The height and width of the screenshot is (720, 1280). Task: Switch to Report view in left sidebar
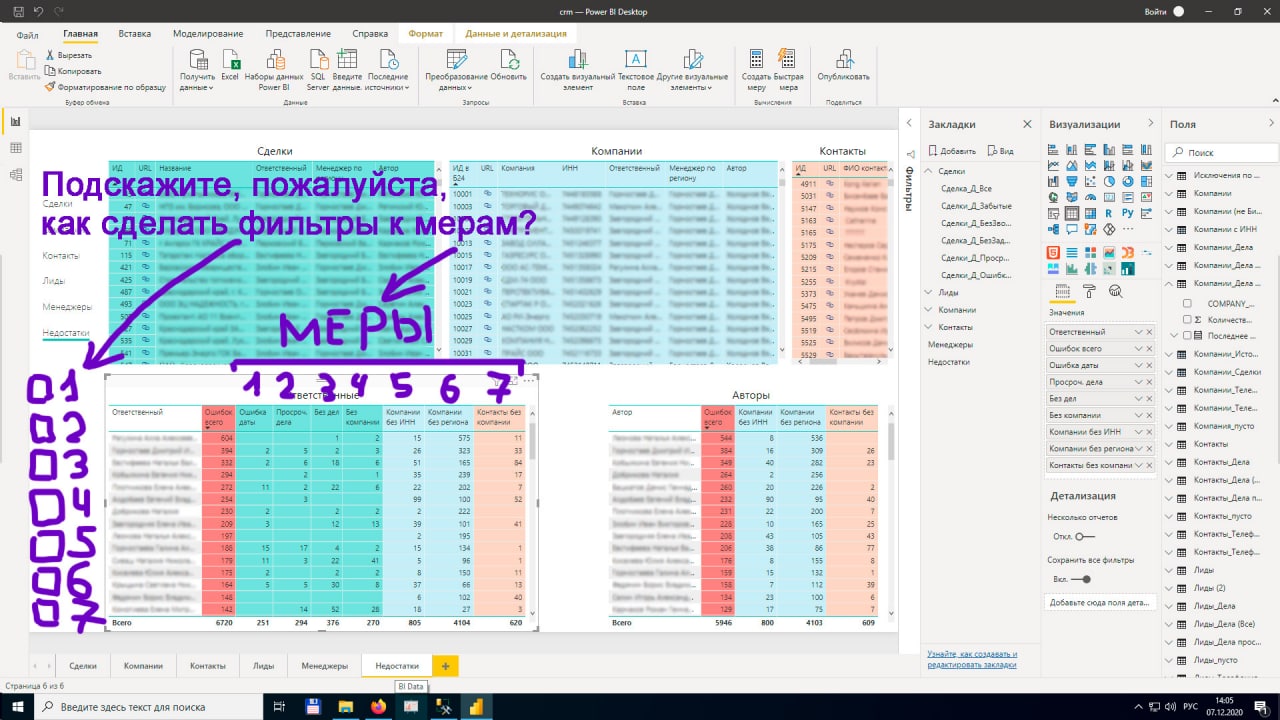pyautogui.click(x=15, y=121)
